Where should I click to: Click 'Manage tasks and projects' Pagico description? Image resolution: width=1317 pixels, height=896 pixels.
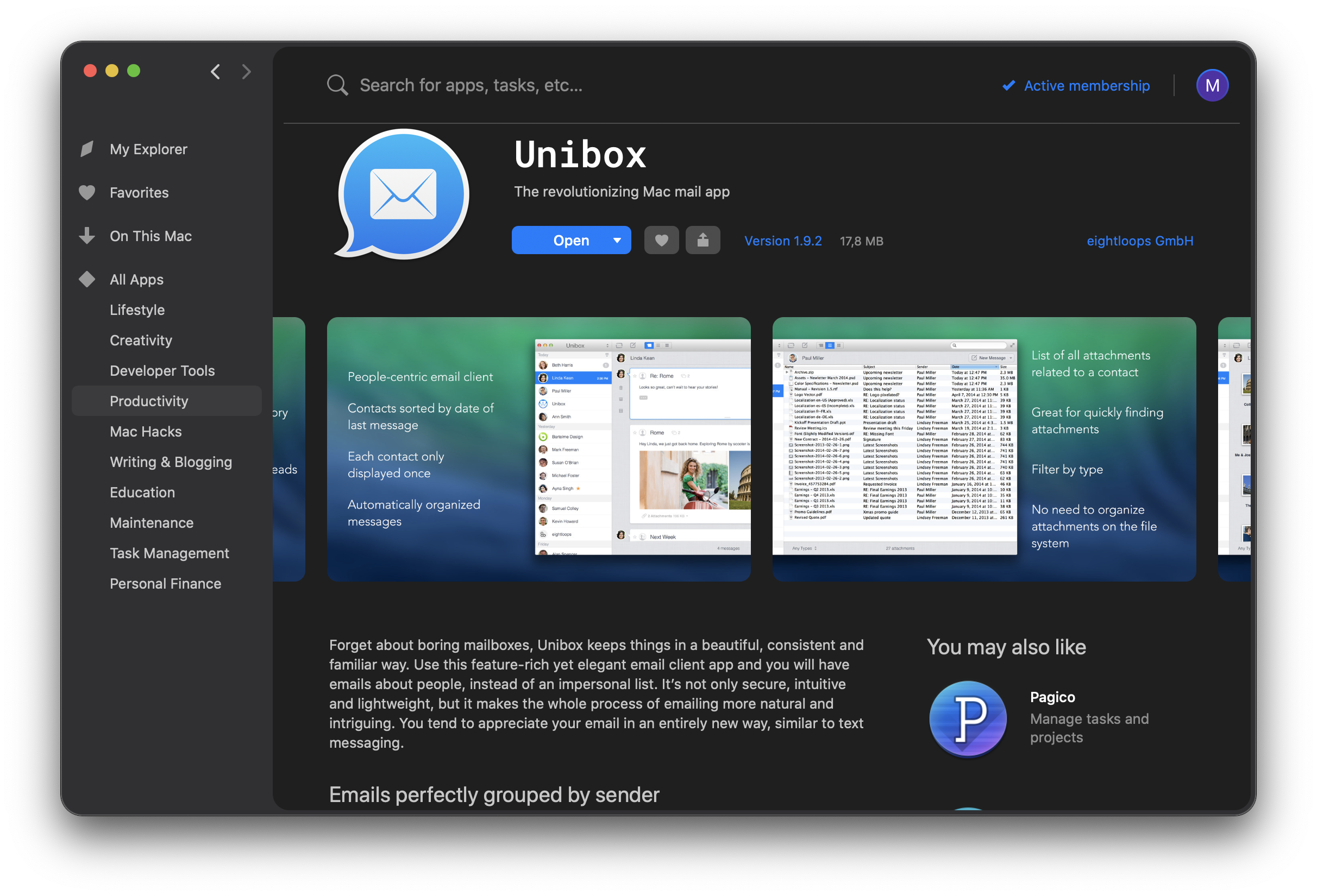click(1089, 728)
